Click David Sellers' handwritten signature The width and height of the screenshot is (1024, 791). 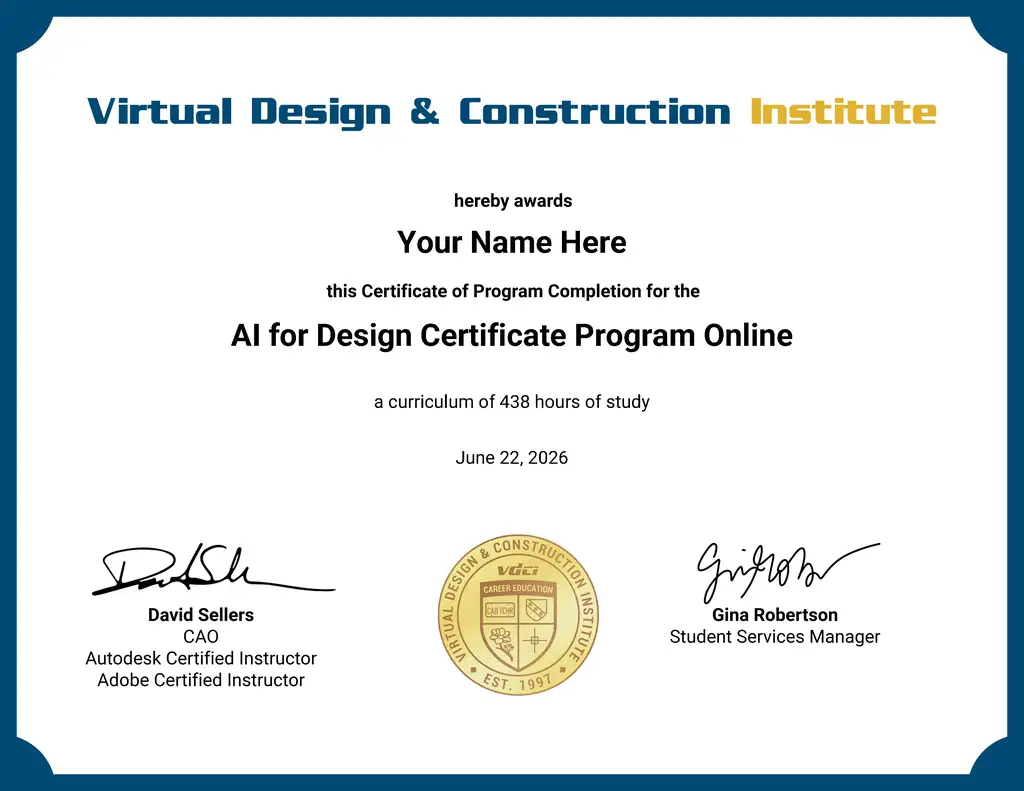(x=212, y=570)
